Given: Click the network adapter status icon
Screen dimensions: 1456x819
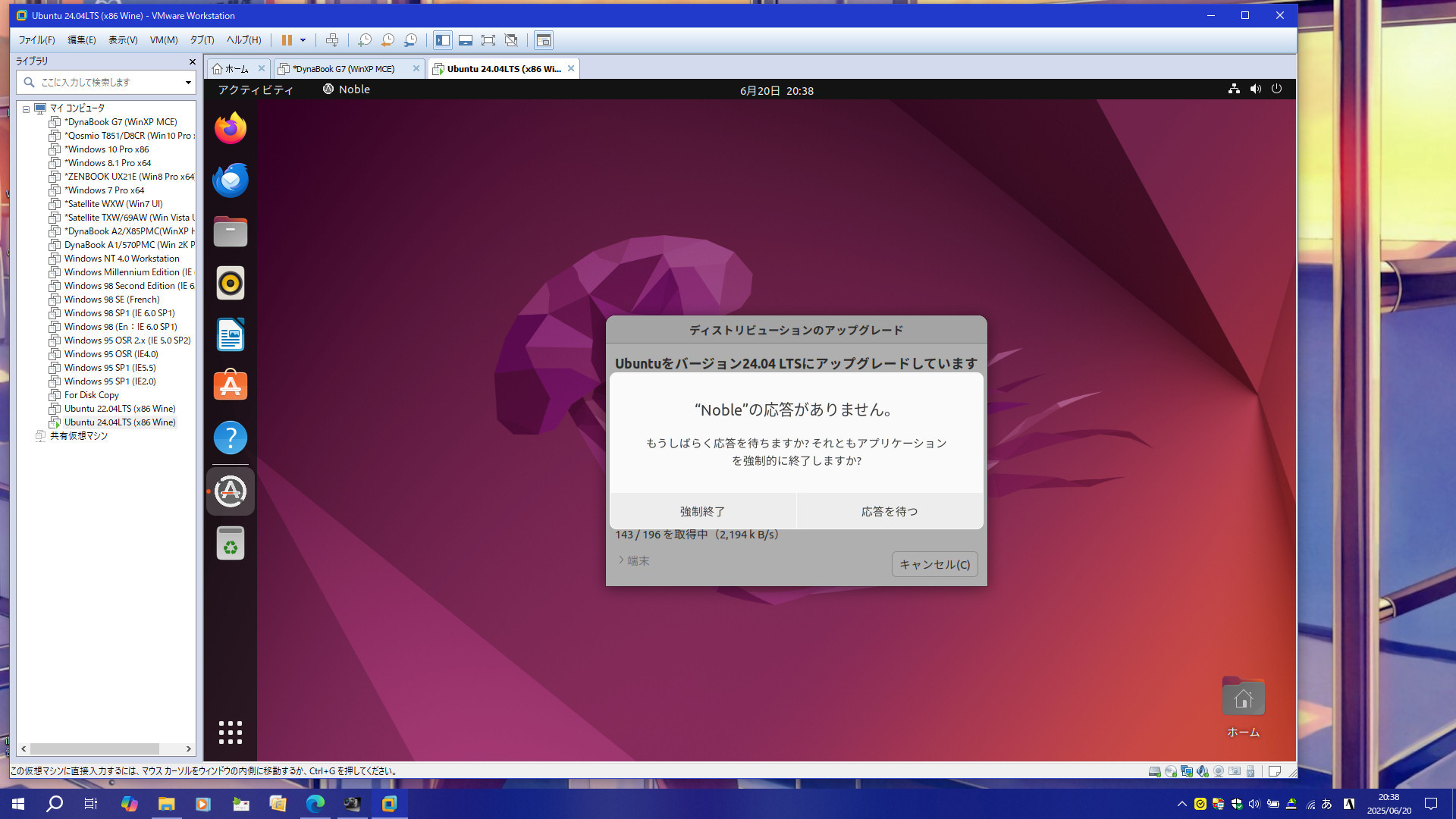Looking at the screenshot, I should coord(1186,771).
